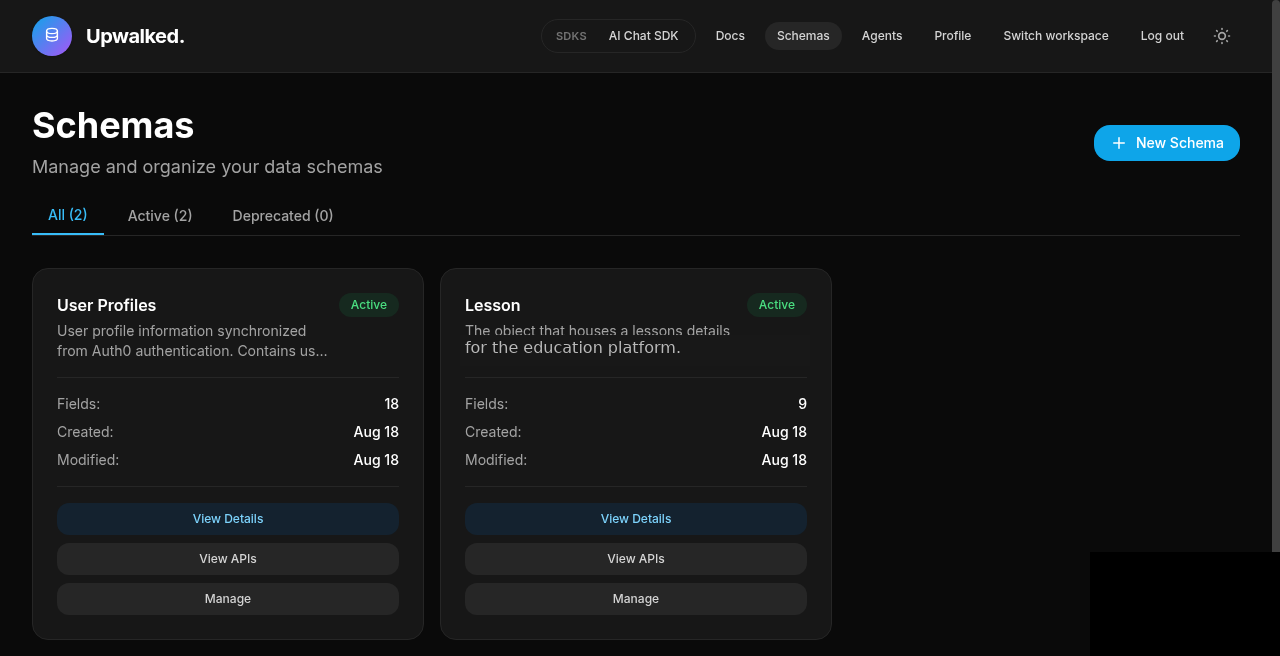Image resolution: width=1280 pixels, height=656 pixels.
Task: View APIs for User Profiles schema
Action: pyautogui.click(x=228, y=559)
